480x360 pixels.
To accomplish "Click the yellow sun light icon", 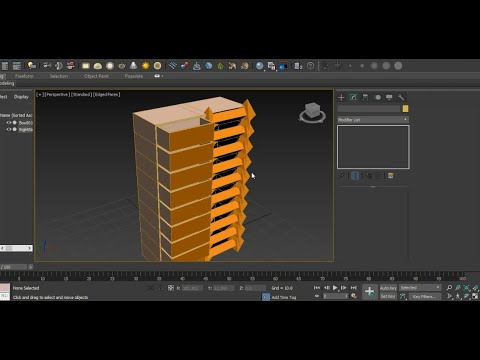I will [x=146, y=66].
